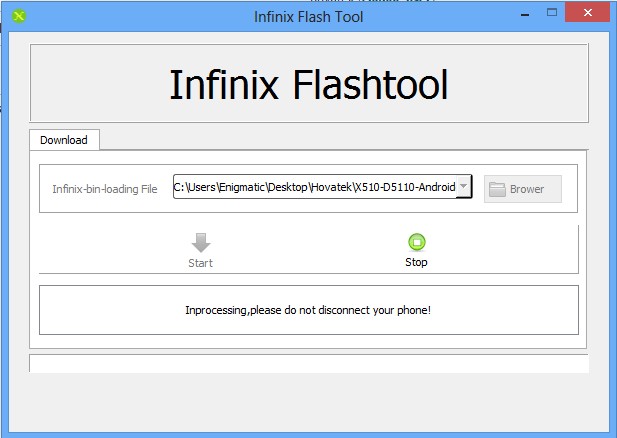Click 'Infinix-bin-loading File' label

click(x=105, y=189)
